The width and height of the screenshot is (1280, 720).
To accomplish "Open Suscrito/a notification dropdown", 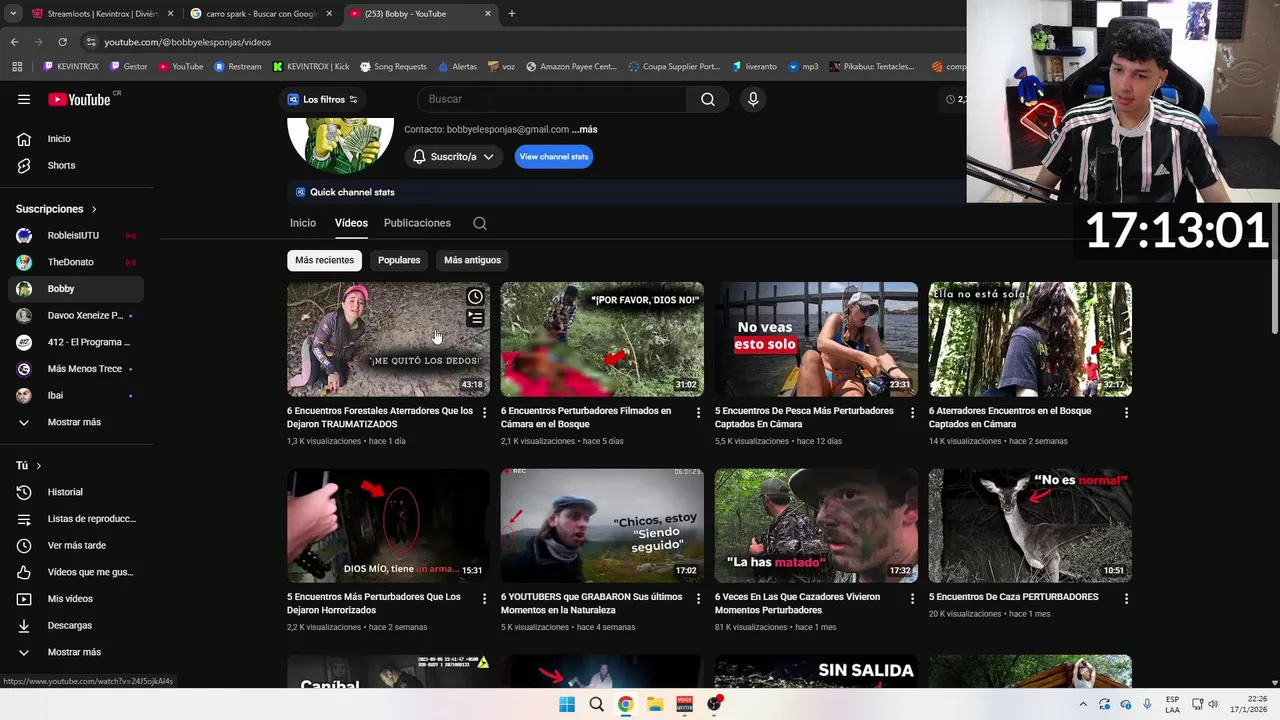I will pos(453,157).
